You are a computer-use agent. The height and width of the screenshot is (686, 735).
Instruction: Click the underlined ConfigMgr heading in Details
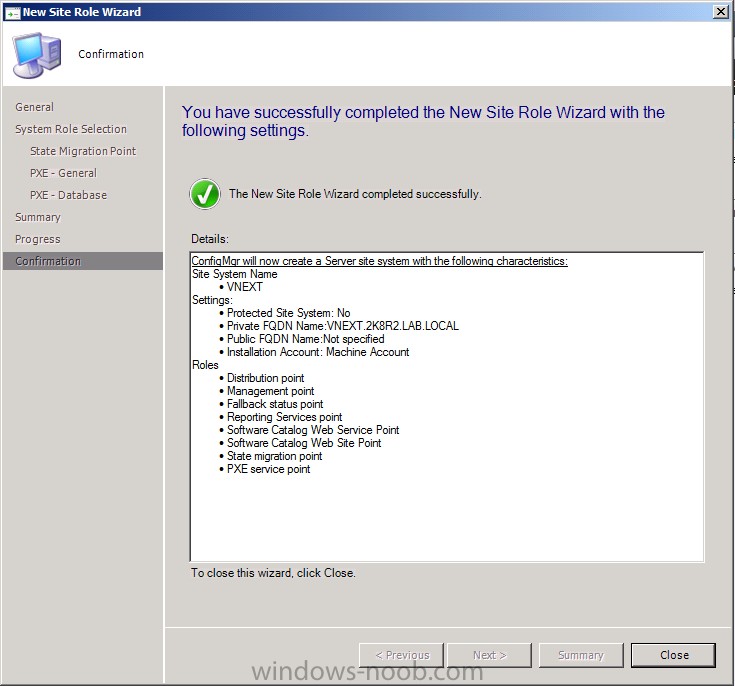point(379,261)
